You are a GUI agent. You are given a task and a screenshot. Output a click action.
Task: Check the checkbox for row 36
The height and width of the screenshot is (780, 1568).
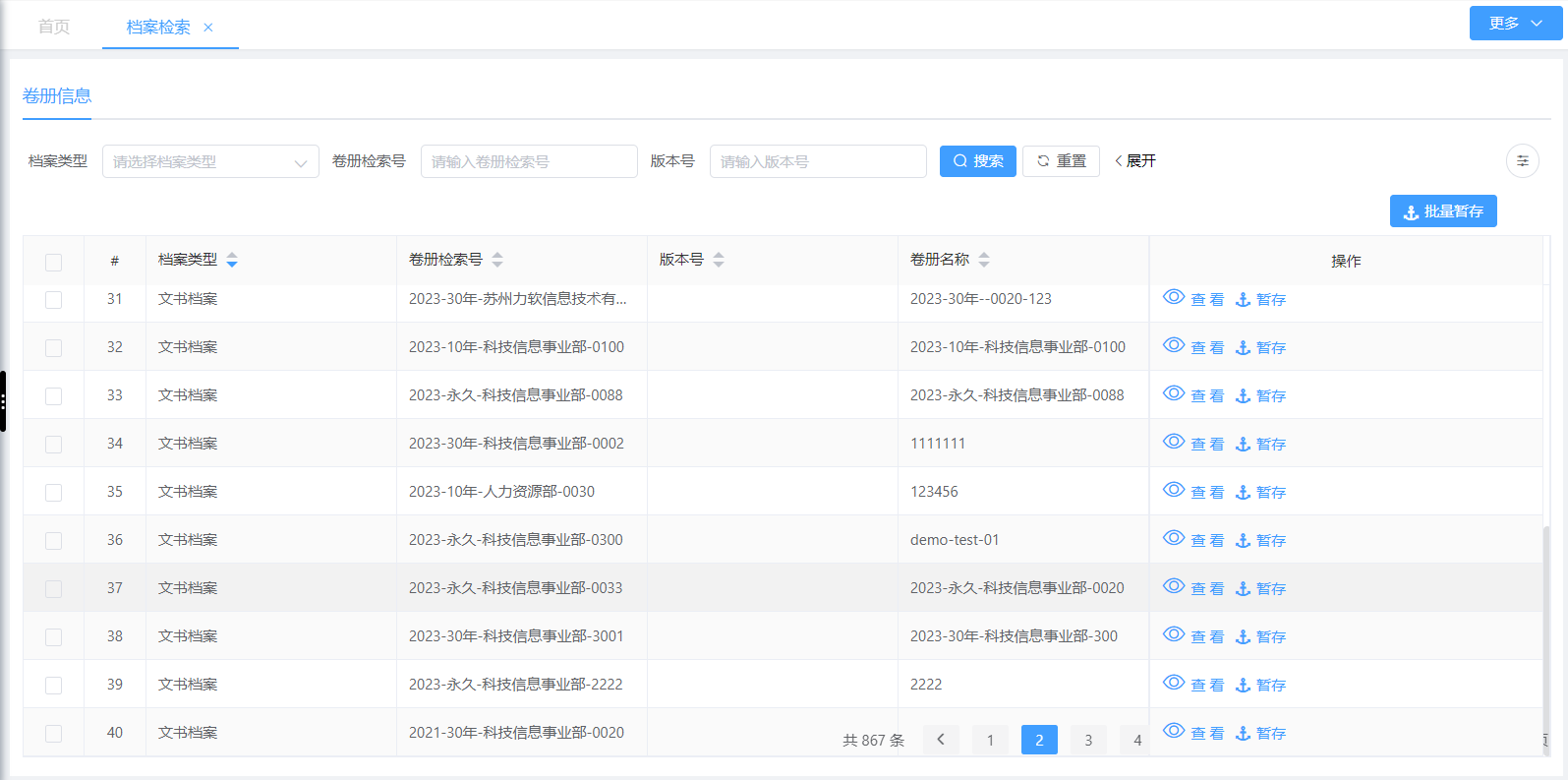coord(53,540)
